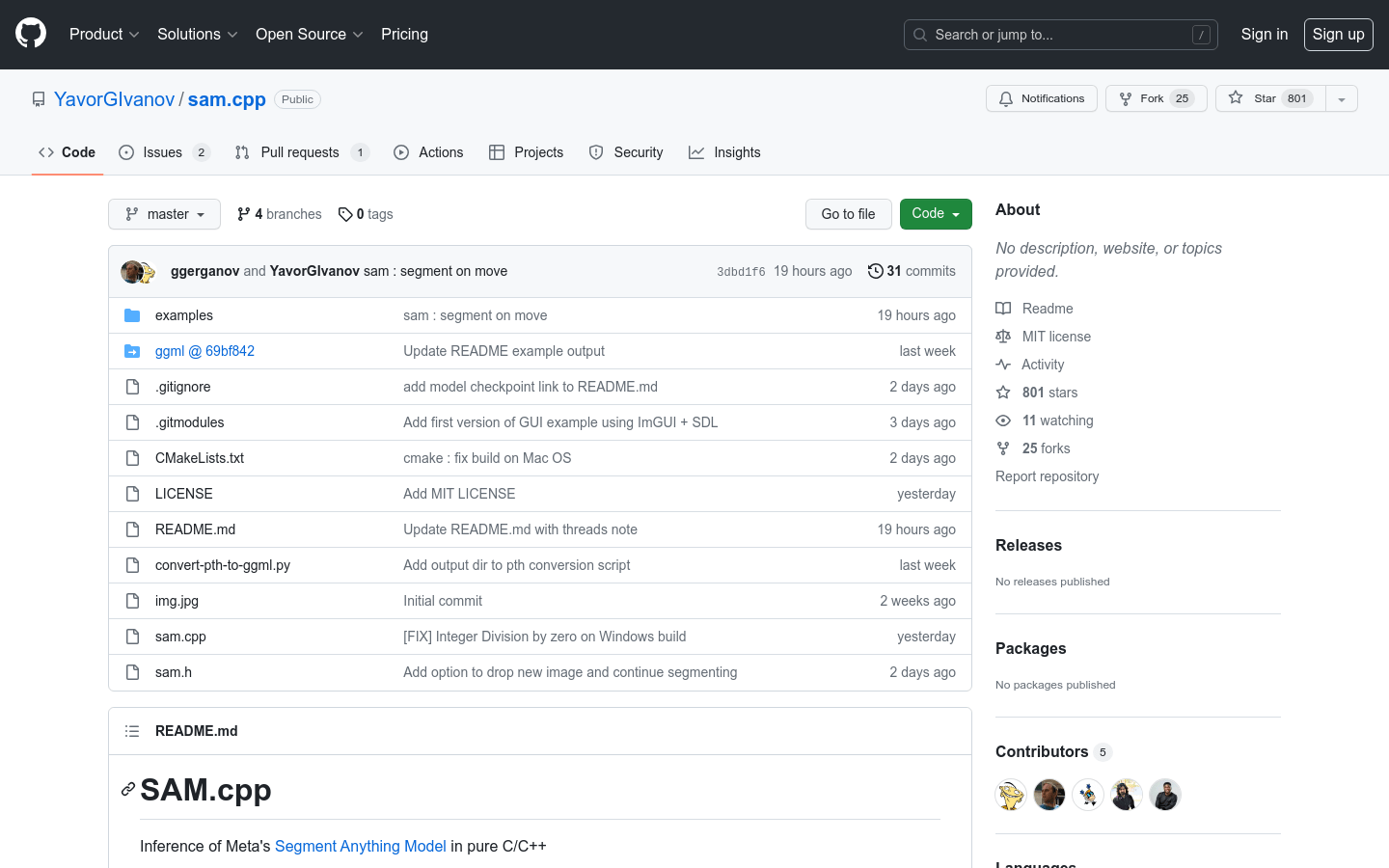Open the Projects tab

(x=526, y=152)
